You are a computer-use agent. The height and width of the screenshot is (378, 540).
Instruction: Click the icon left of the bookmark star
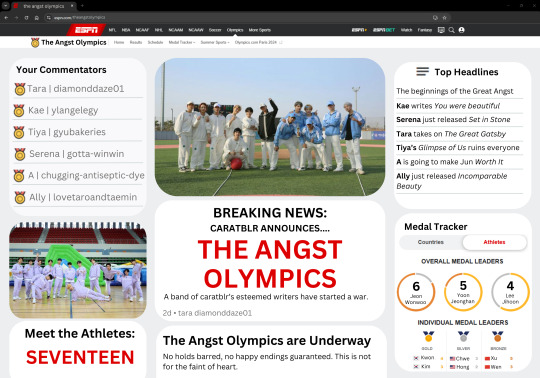pos(435,18)
